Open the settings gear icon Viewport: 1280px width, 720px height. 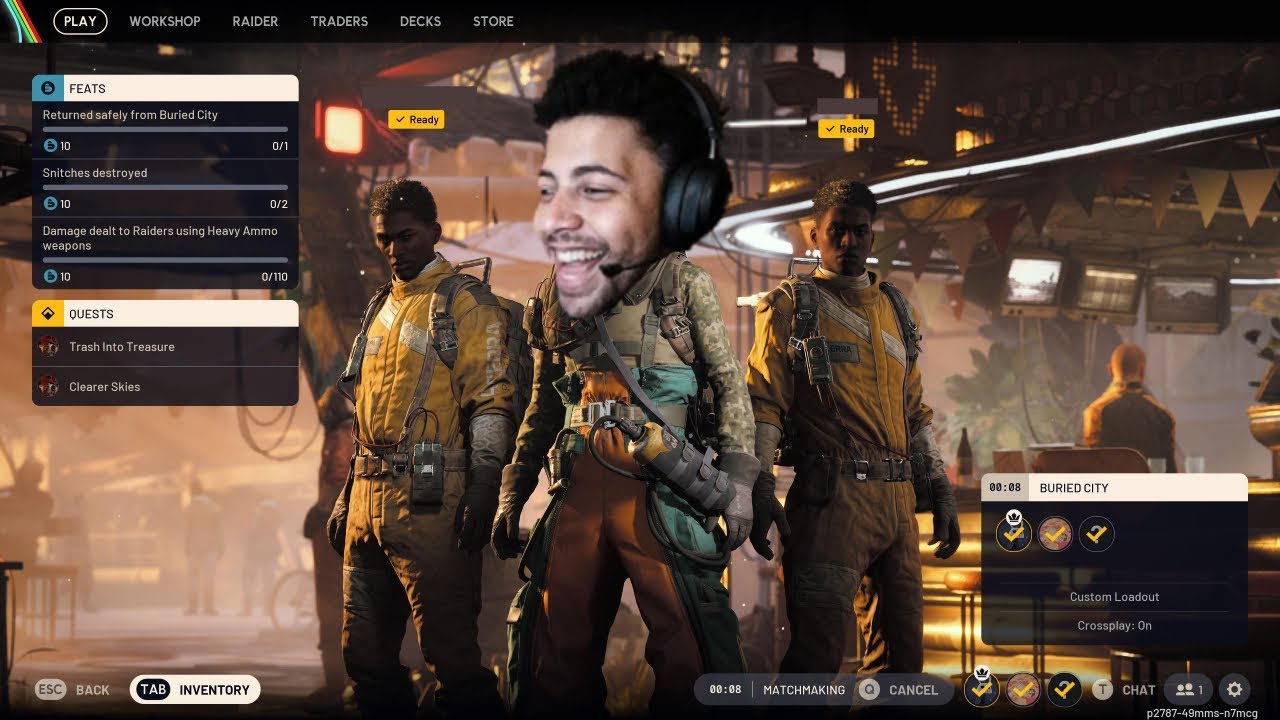pos(1234,689)
